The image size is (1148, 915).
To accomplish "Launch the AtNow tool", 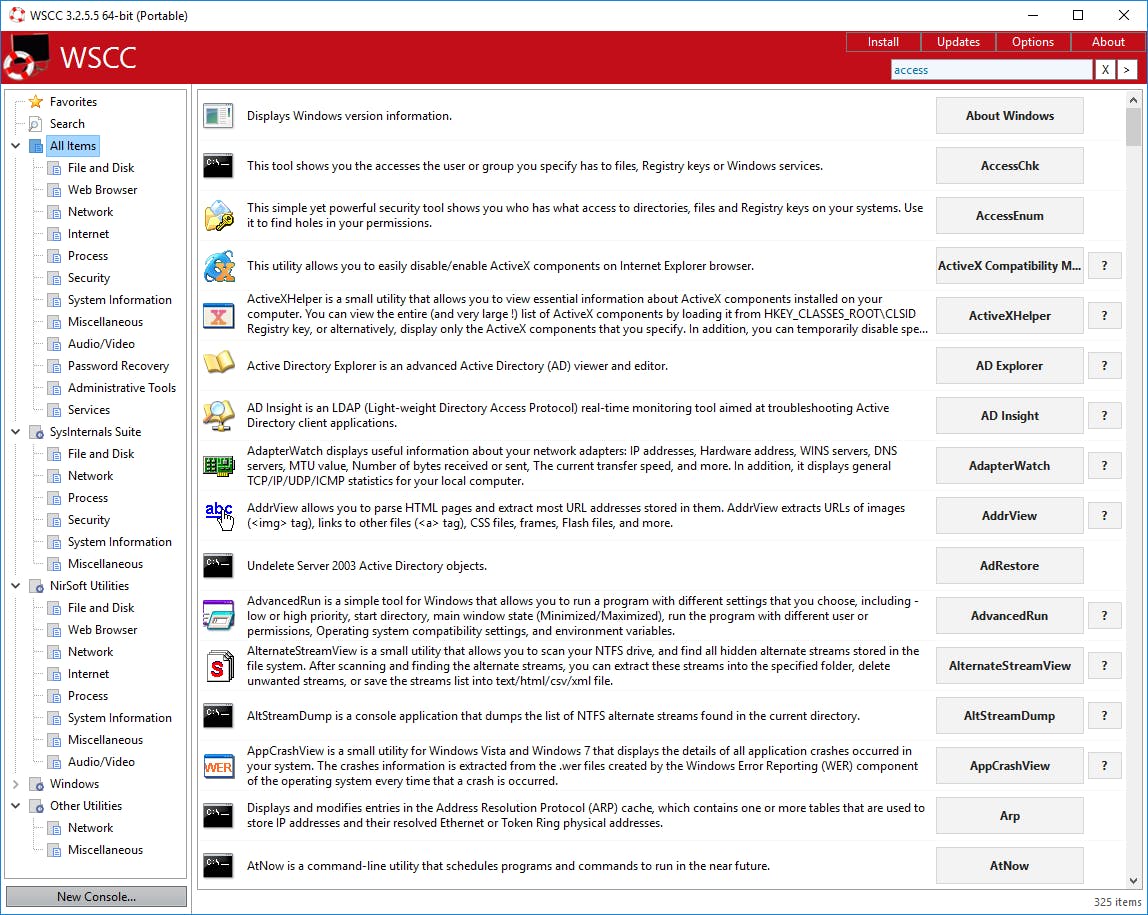I will click(x=1010, y=866).
